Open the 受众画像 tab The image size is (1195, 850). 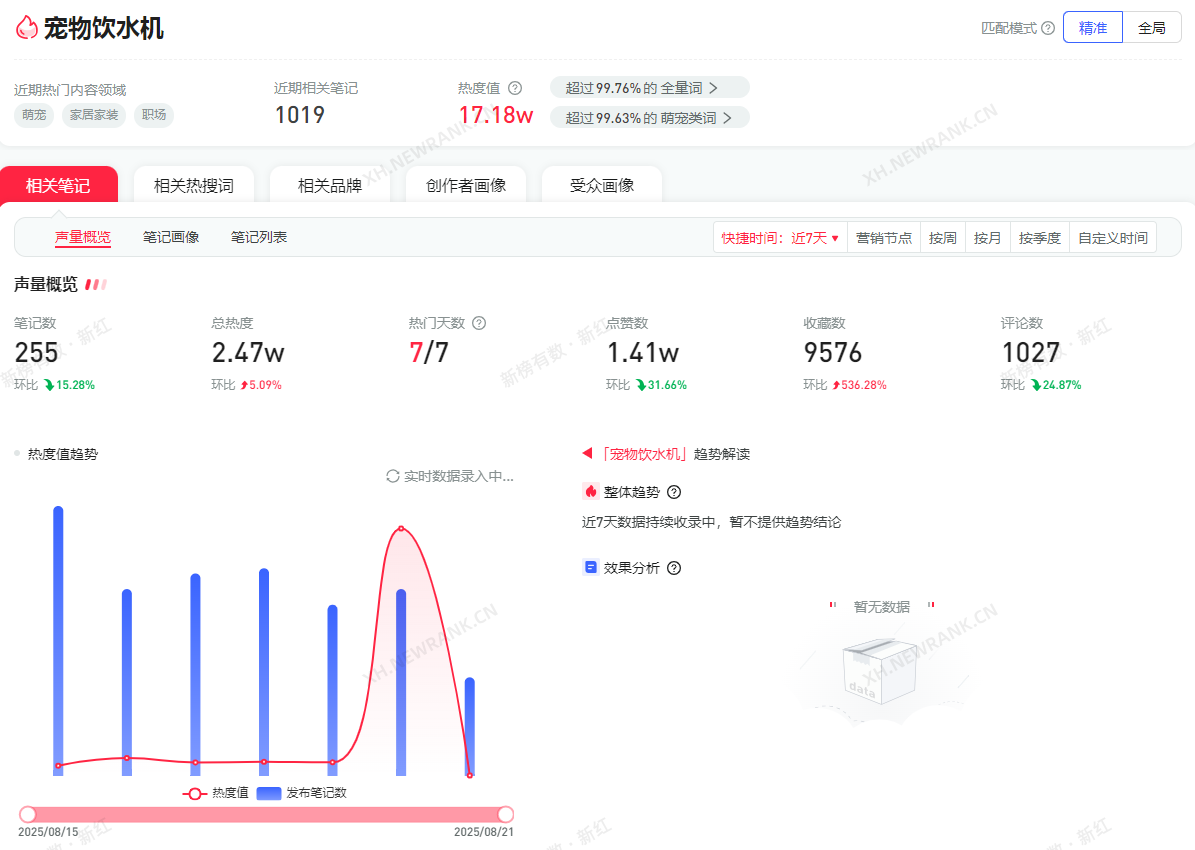coord(602,185)
